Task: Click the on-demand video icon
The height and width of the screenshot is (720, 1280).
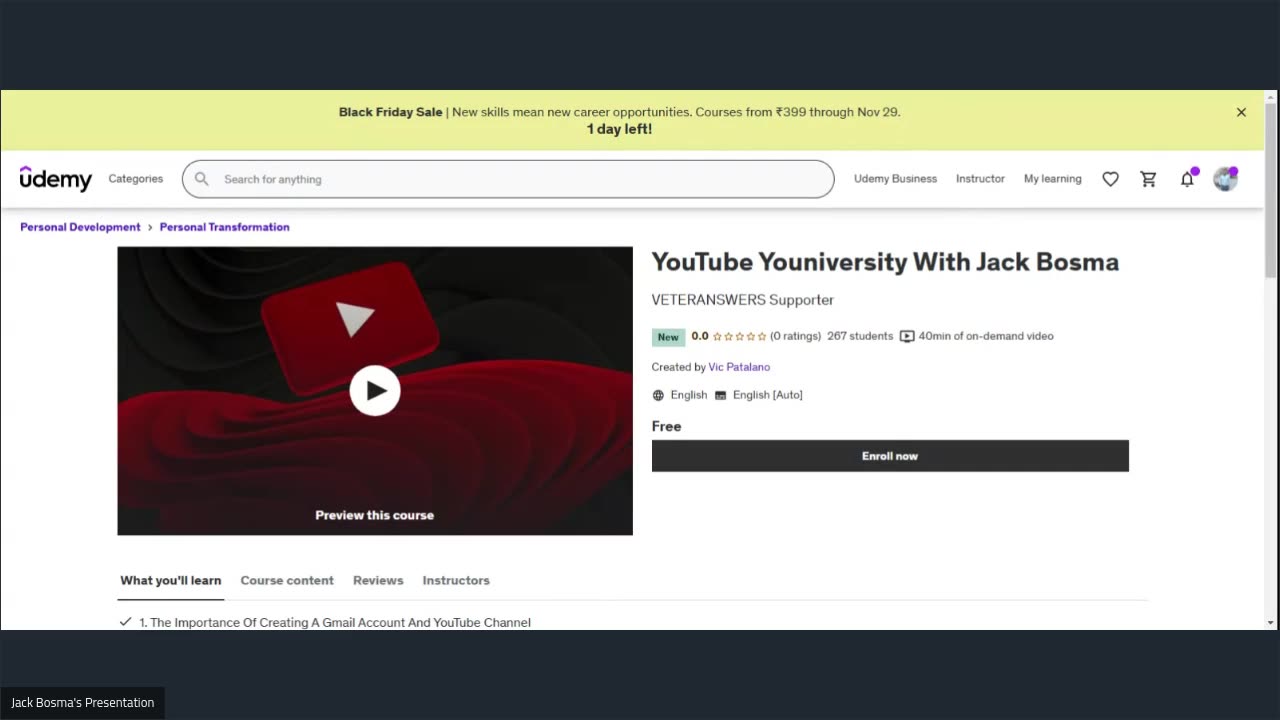Action: 907,336
